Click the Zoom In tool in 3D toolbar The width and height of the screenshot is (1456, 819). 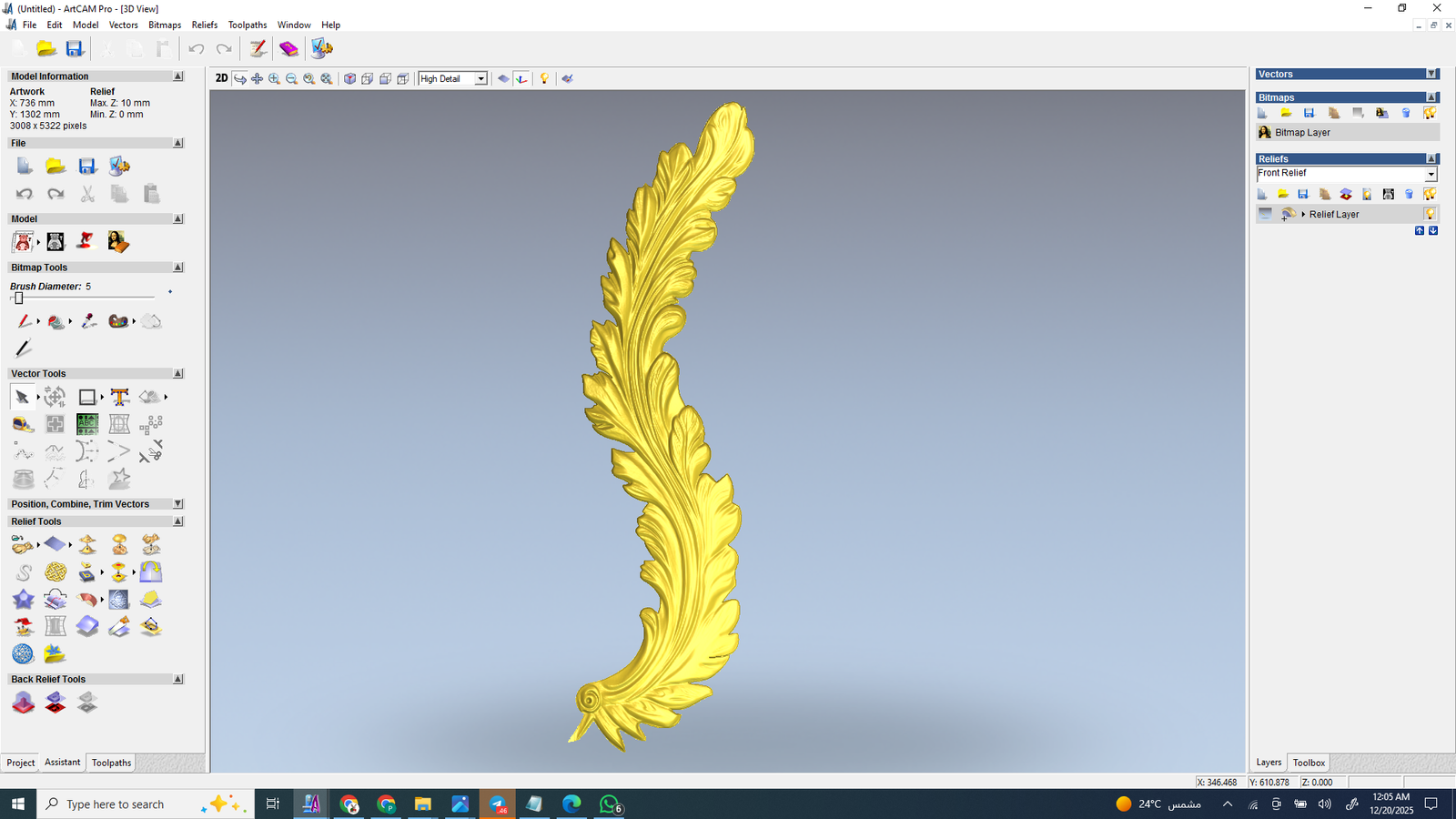(x=274, y=79)
